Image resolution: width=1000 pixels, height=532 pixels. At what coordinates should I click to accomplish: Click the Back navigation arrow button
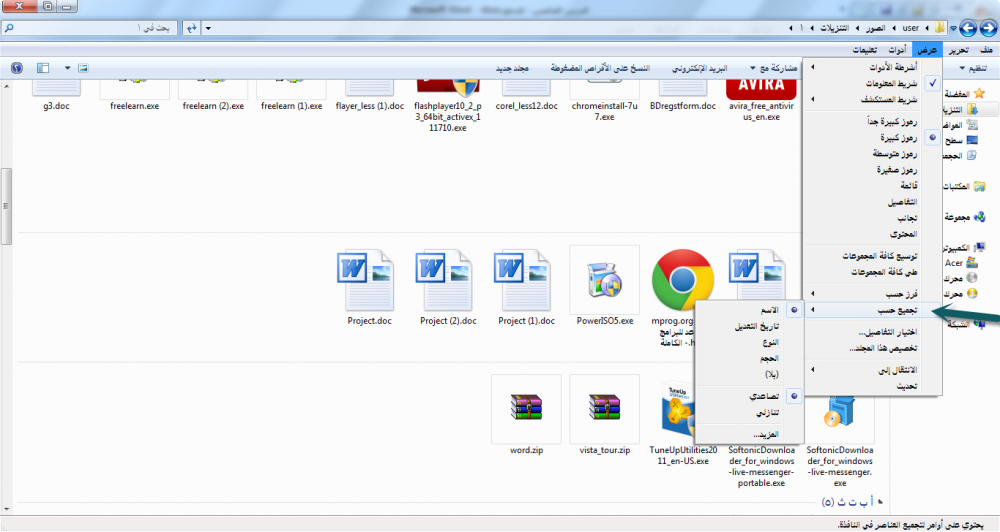[985, 28]
